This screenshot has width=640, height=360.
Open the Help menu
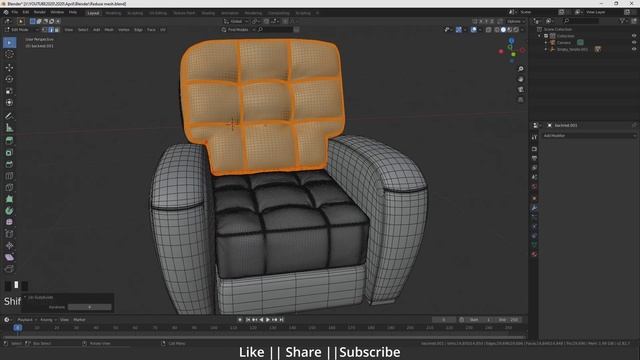coord(73,13)
